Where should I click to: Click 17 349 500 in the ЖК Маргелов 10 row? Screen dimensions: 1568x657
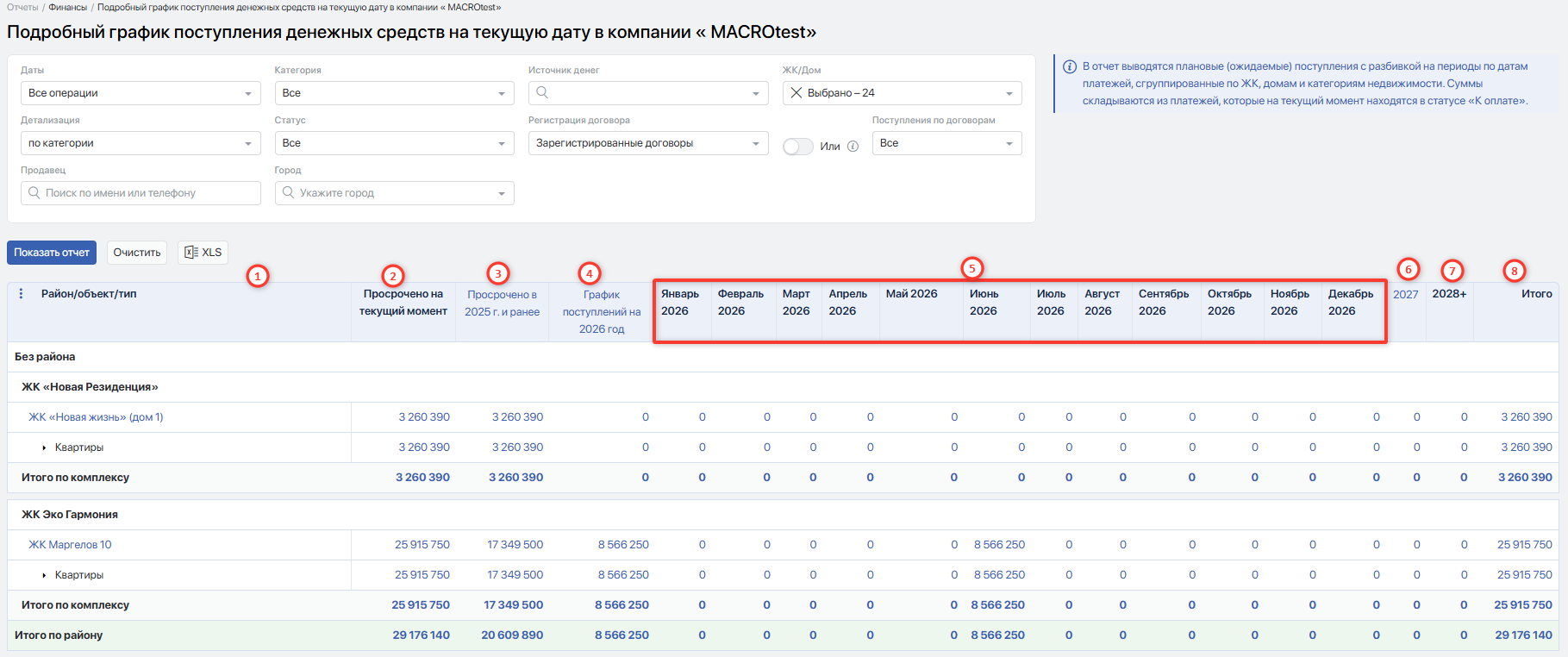tap(515, 545)
